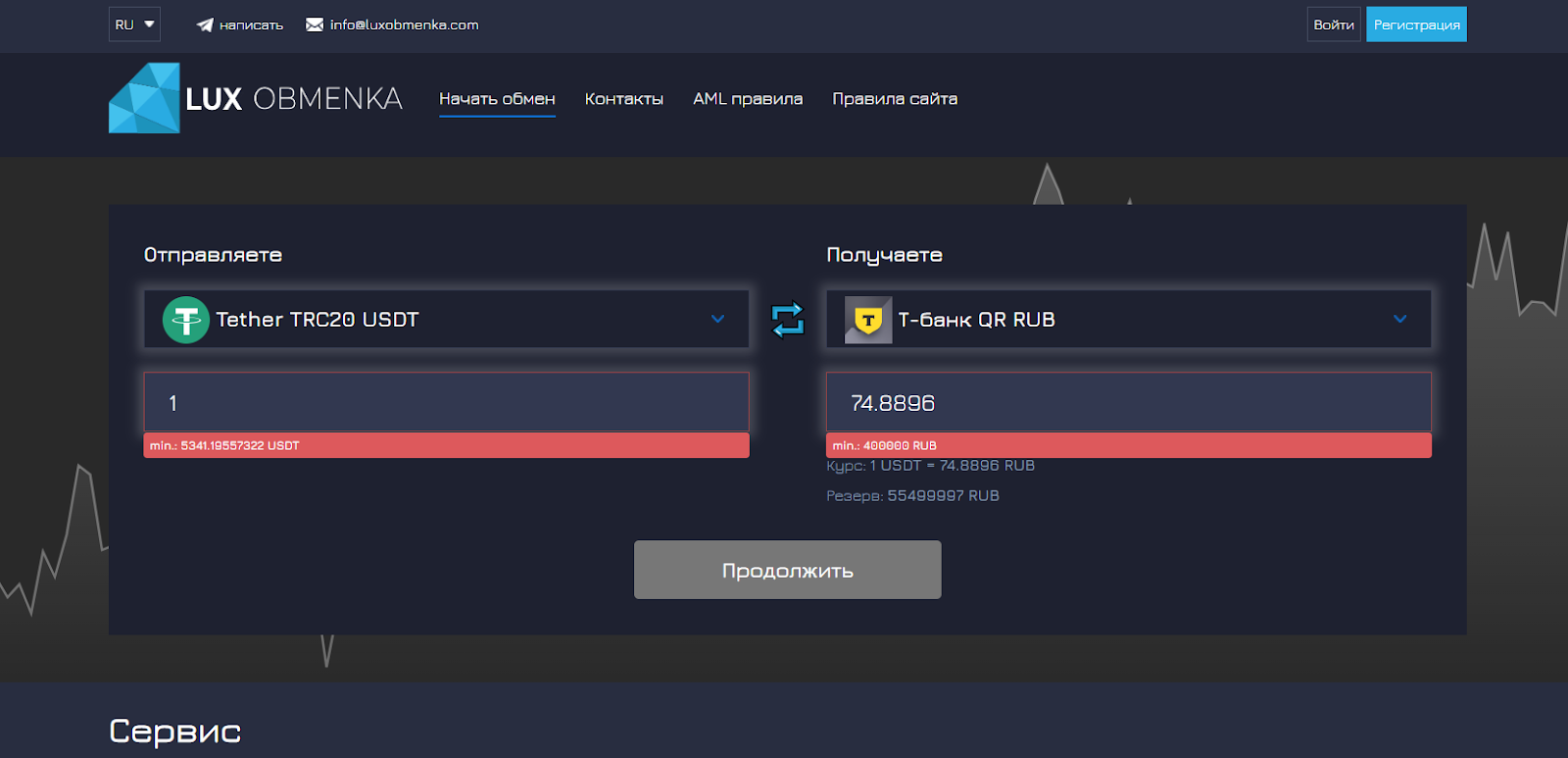Open the Tether TRC20 USDT currency dropdown

tap(446, 319)
